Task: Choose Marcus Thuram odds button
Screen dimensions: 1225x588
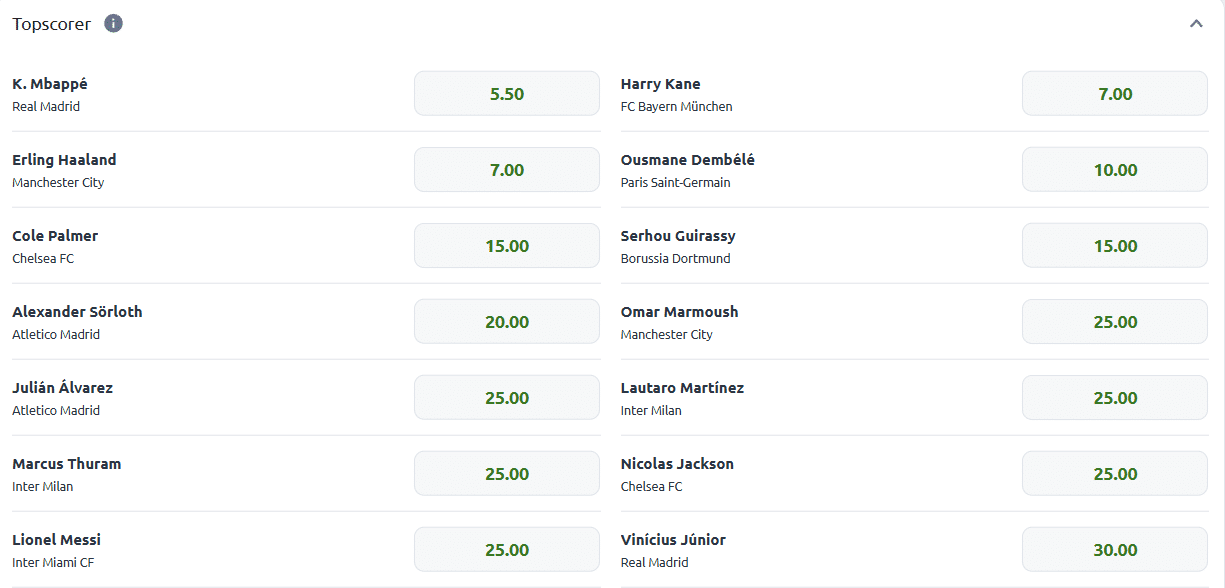Action: point(507,474)
